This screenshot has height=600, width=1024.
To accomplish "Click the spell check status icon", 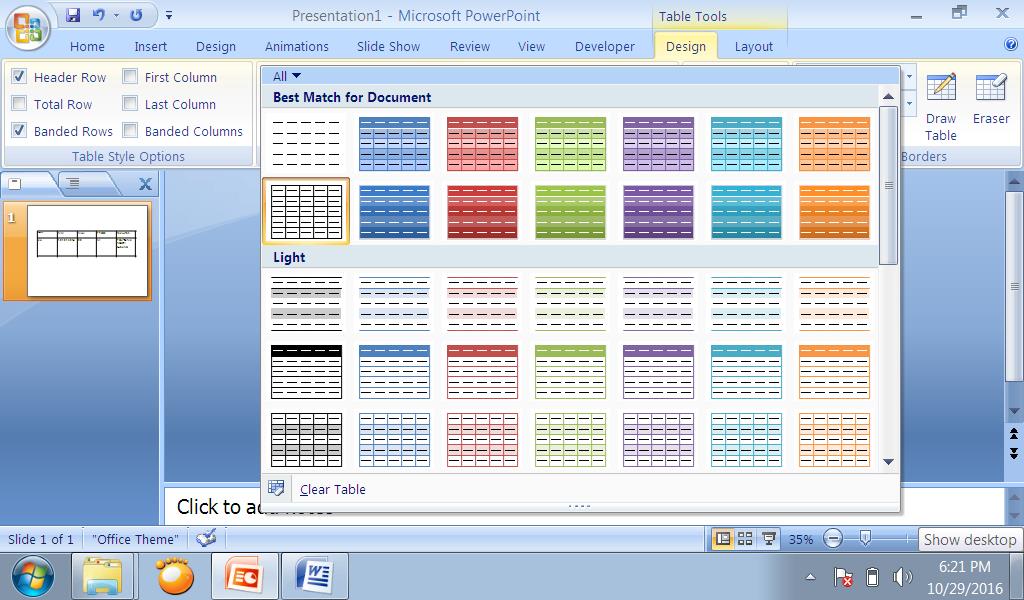I will pos(206,539).
